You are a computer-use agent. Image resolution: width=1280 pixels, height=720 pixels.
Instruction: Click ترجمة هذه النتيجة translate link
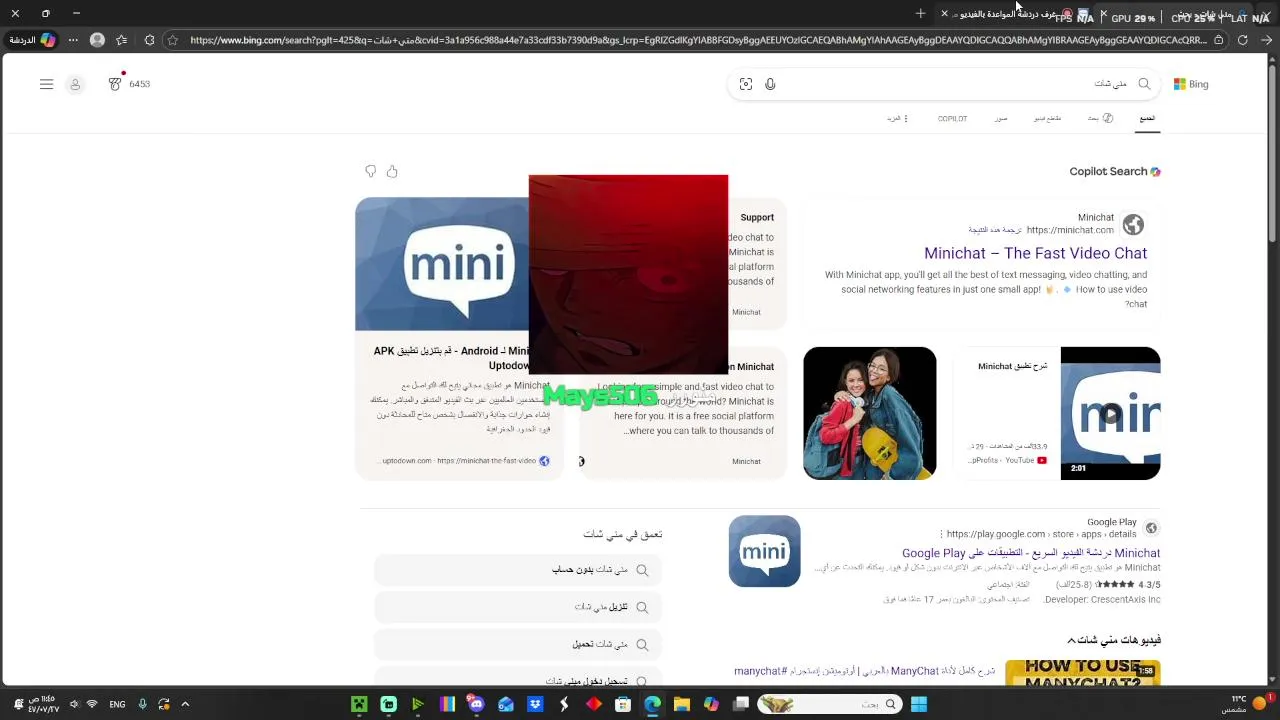point(995,230)
